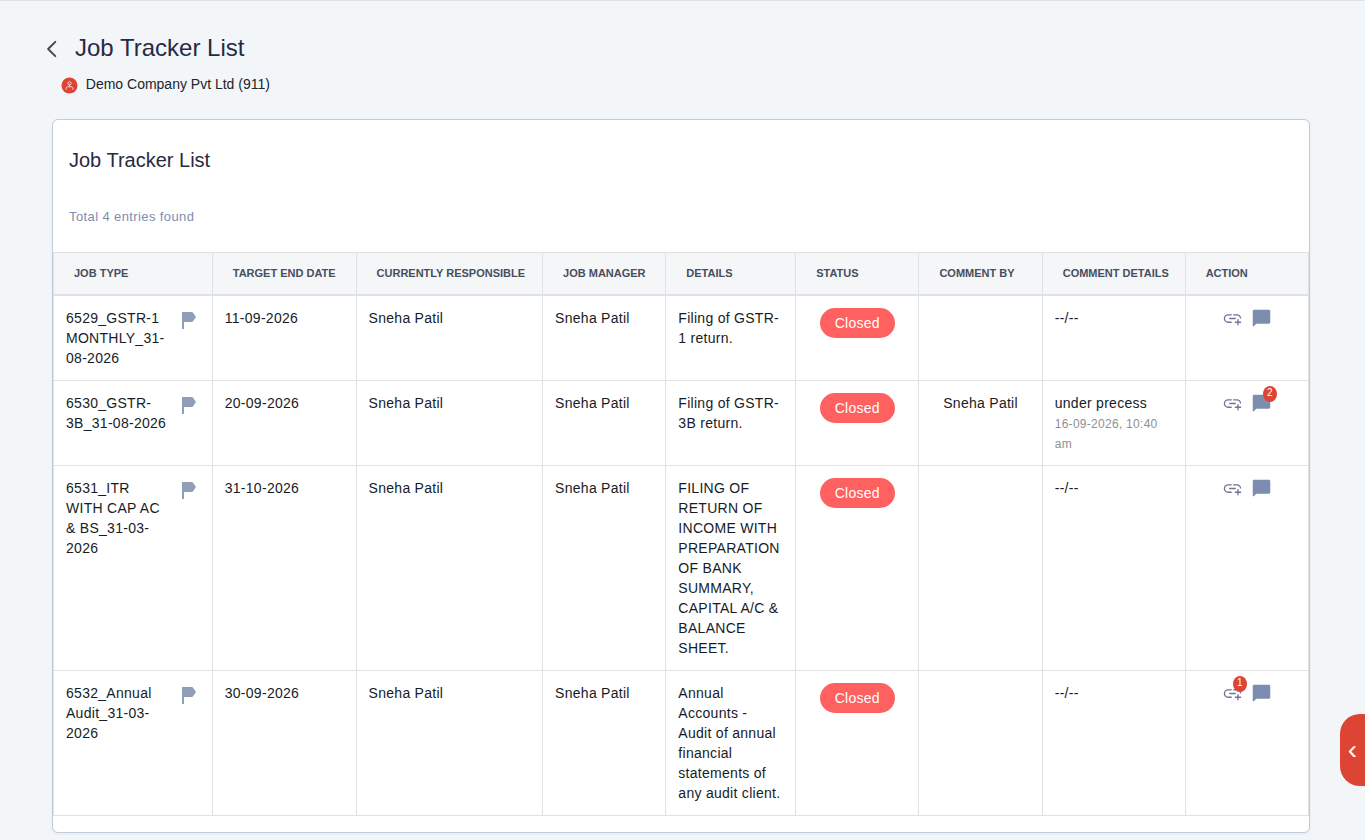Click target end date 20-09-2026
The image size is (1365, 840).
point(261,404)
